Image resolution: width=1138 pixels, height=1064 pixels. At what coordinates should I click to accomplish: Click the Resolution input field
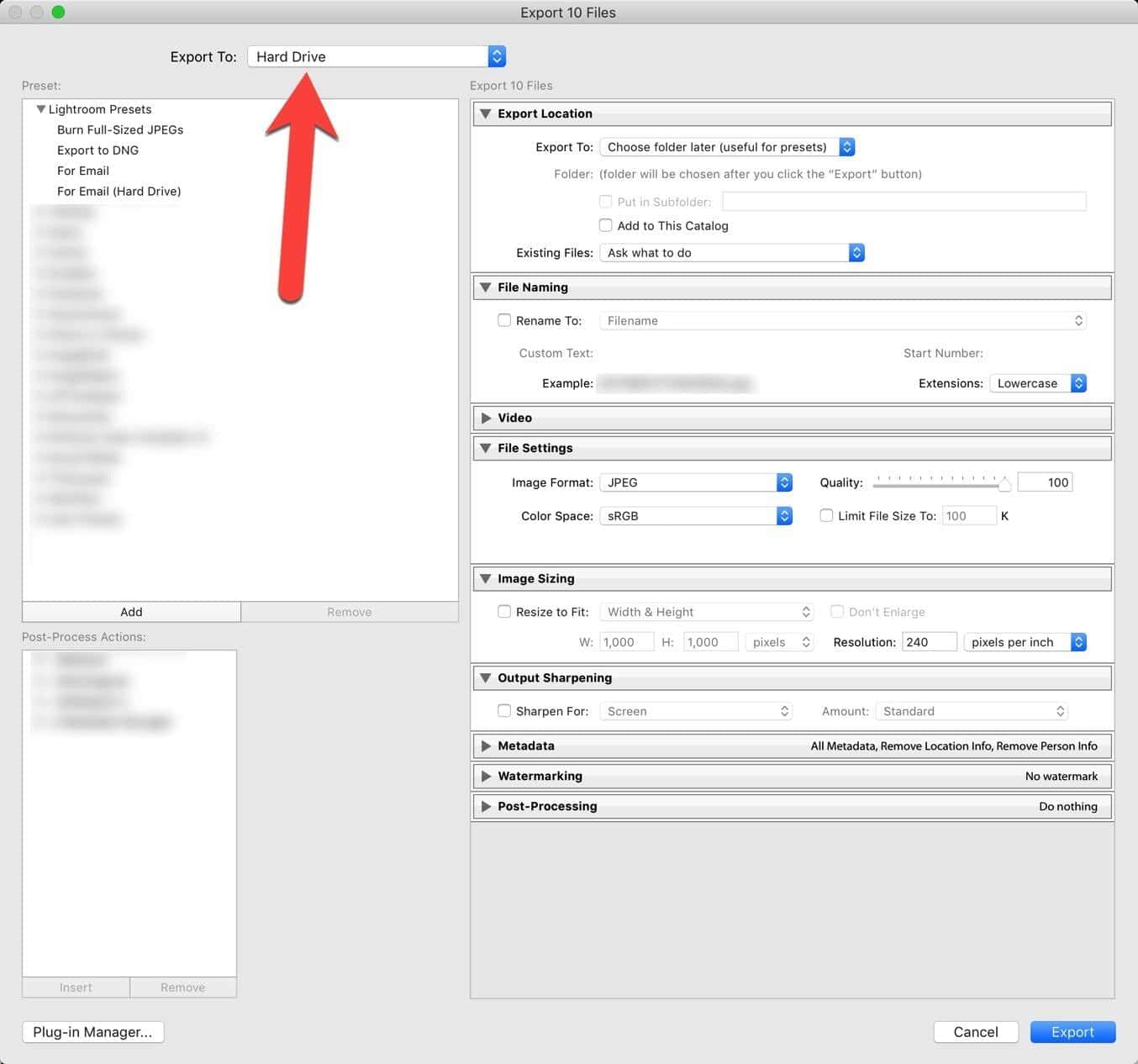click(x=930, y=642)
